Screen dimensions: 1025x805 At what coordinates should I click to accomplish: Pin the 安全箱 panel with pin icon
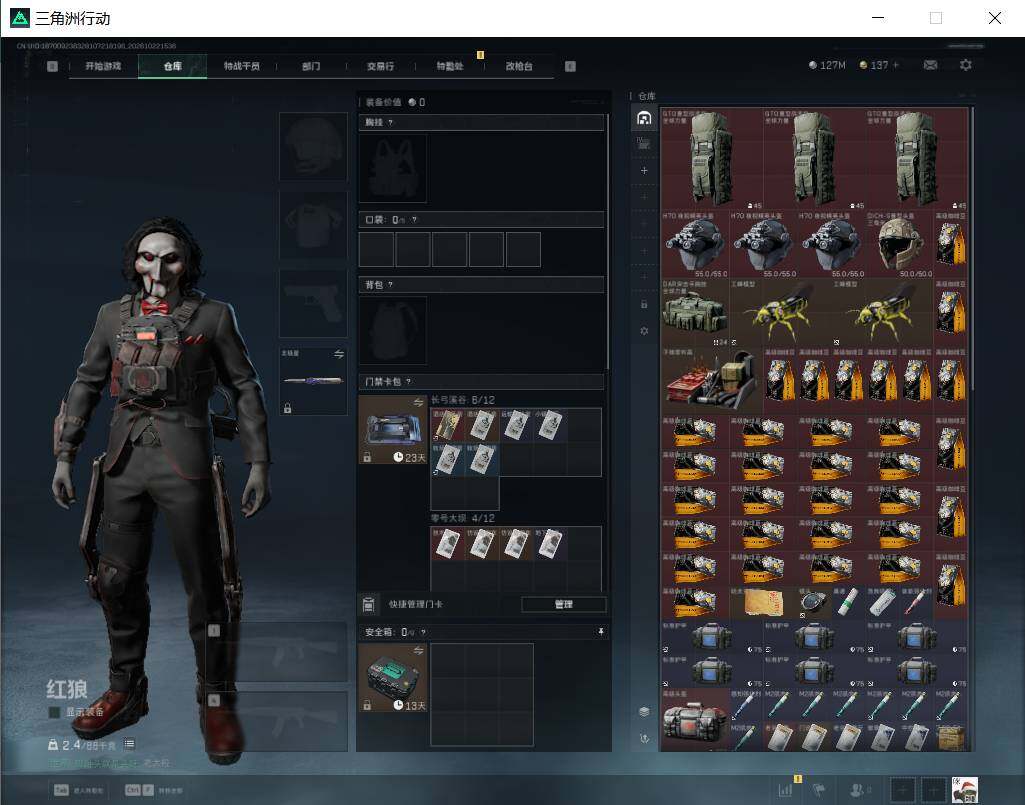[x=601, y=632]
